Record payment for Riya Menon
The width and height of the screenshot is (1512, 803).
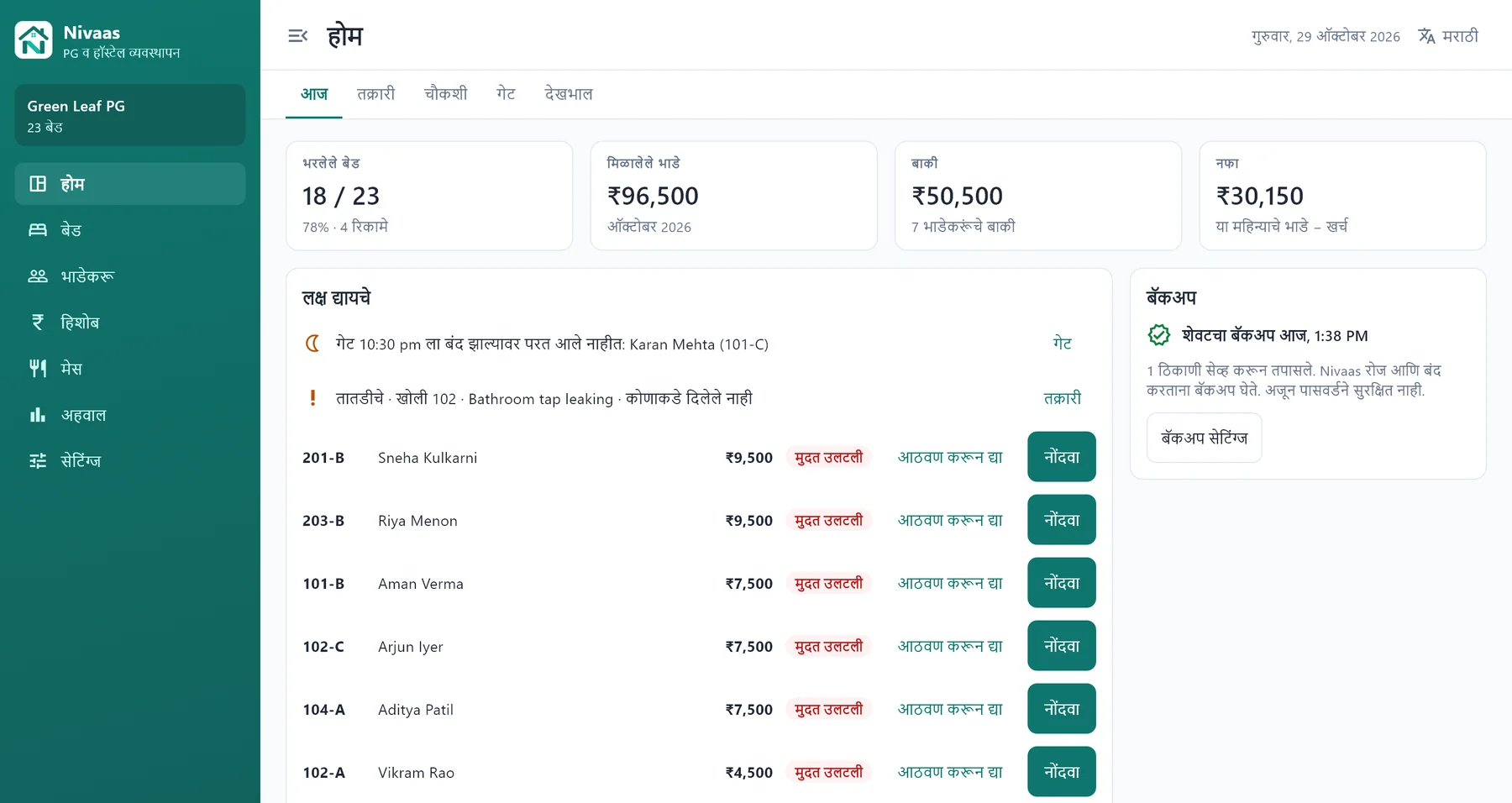(x=1062, y=520)
